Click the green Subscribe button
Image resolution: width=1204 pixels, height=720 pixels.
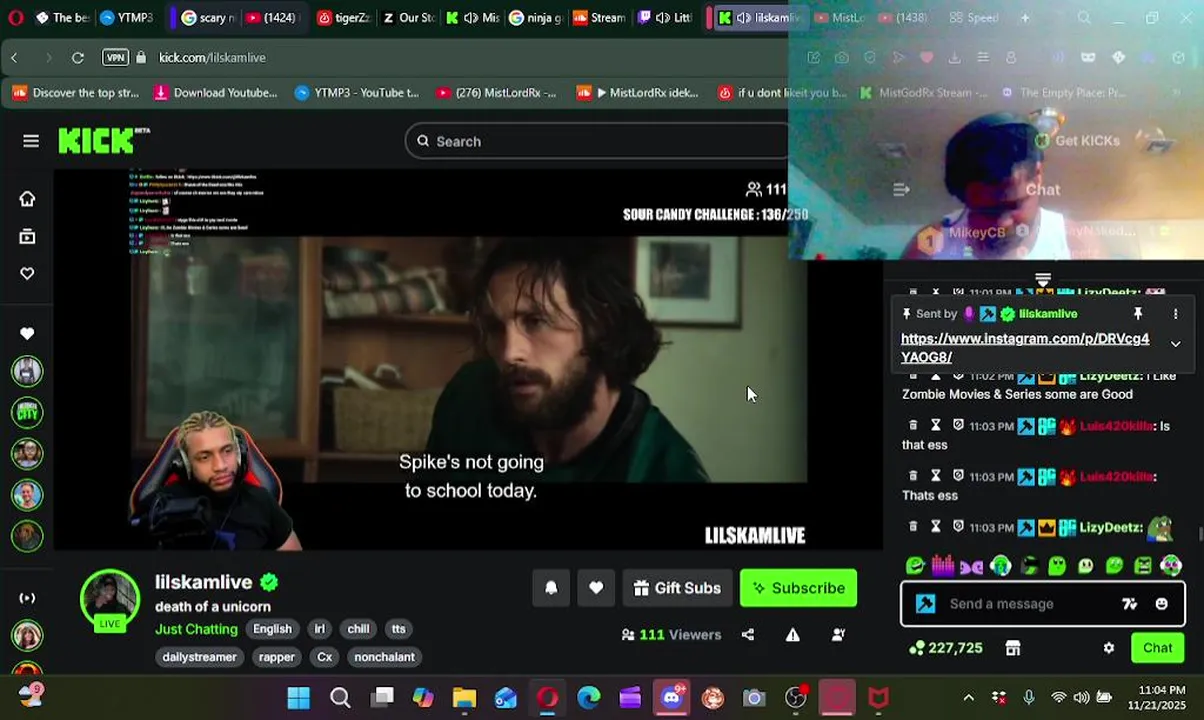tap(798, 588)
